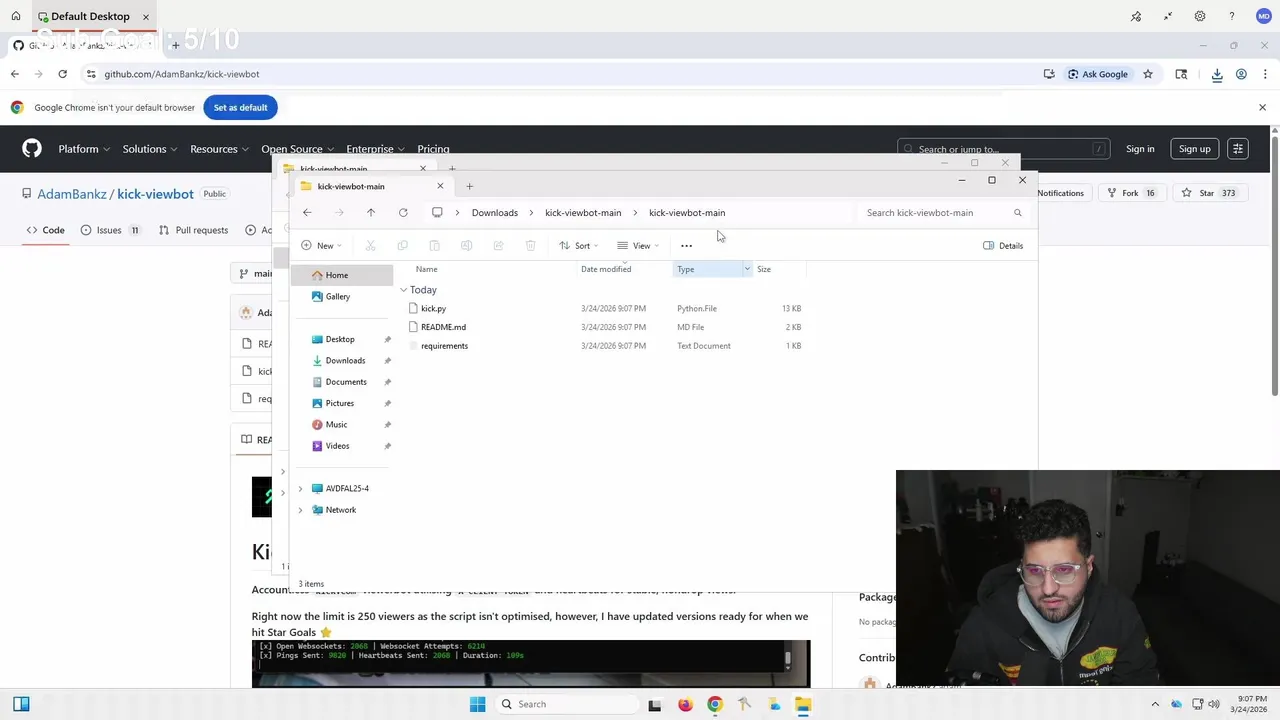
Task: Open File Explorer from the taskbar
Action: [x=803, y=704]
